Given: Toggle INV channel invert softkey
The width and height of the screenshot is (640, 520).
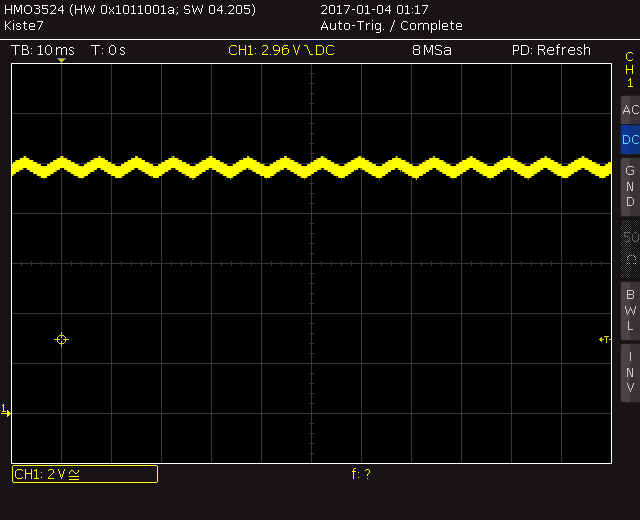Looking at the screenshot, I should (630, 373).
